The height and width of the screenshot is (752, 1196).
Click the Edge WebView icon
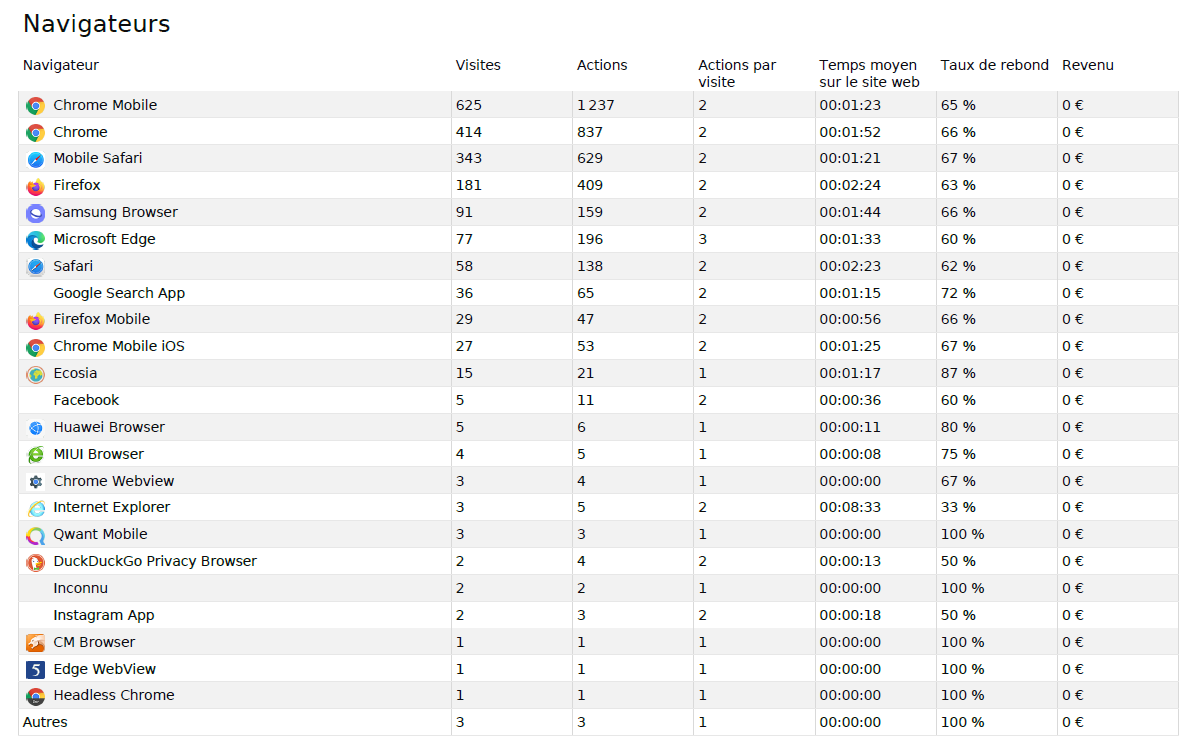click(x=35, y=670)
